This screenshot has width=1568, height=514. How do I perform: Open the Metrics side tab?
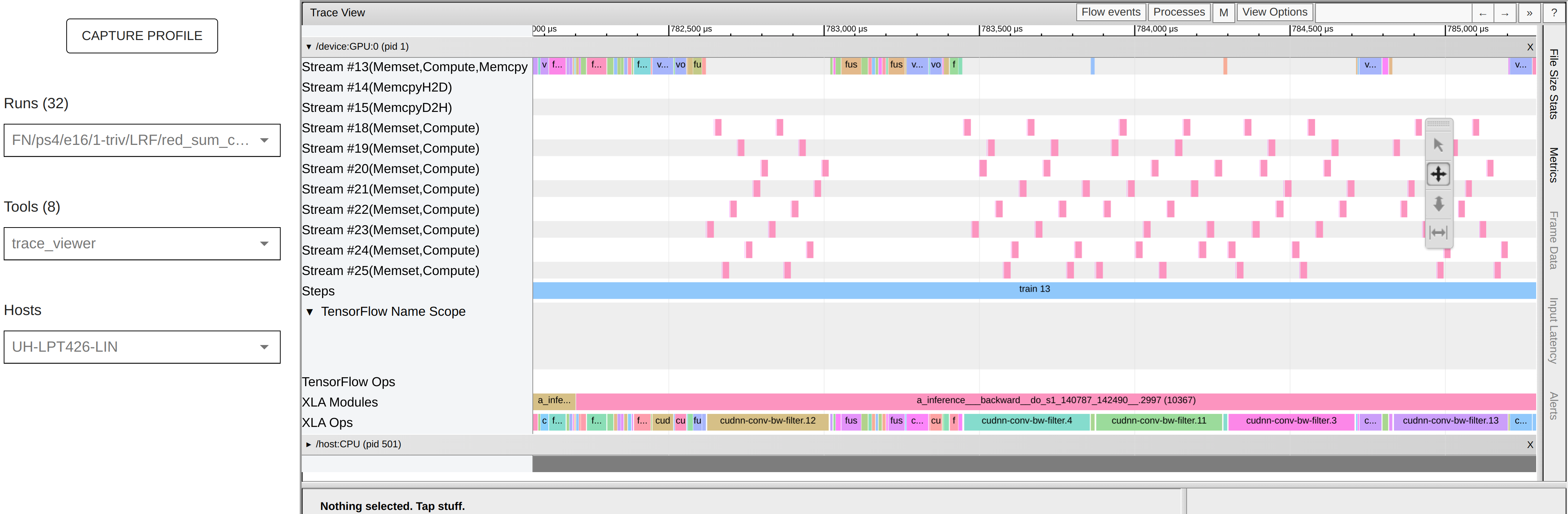(1554, 165)
